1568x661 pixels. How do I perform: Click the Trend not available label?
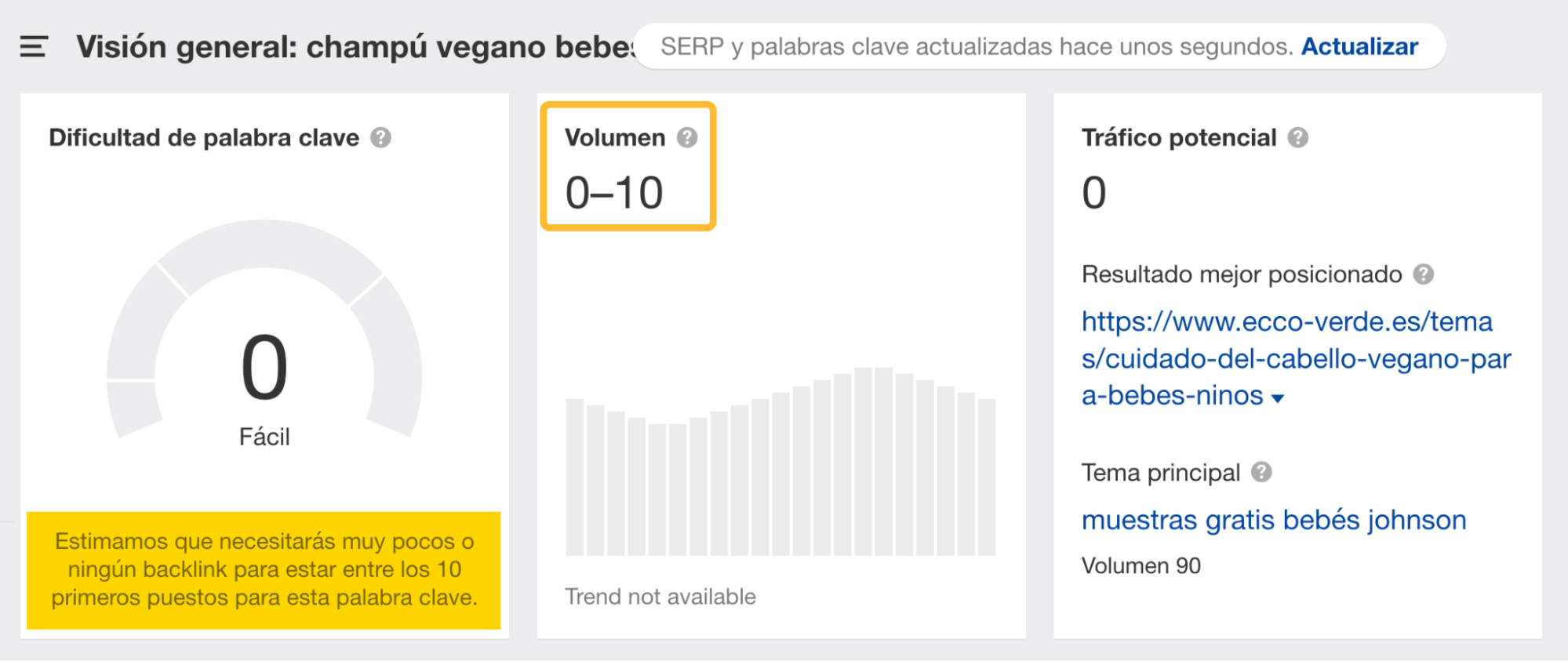point(660,596)
